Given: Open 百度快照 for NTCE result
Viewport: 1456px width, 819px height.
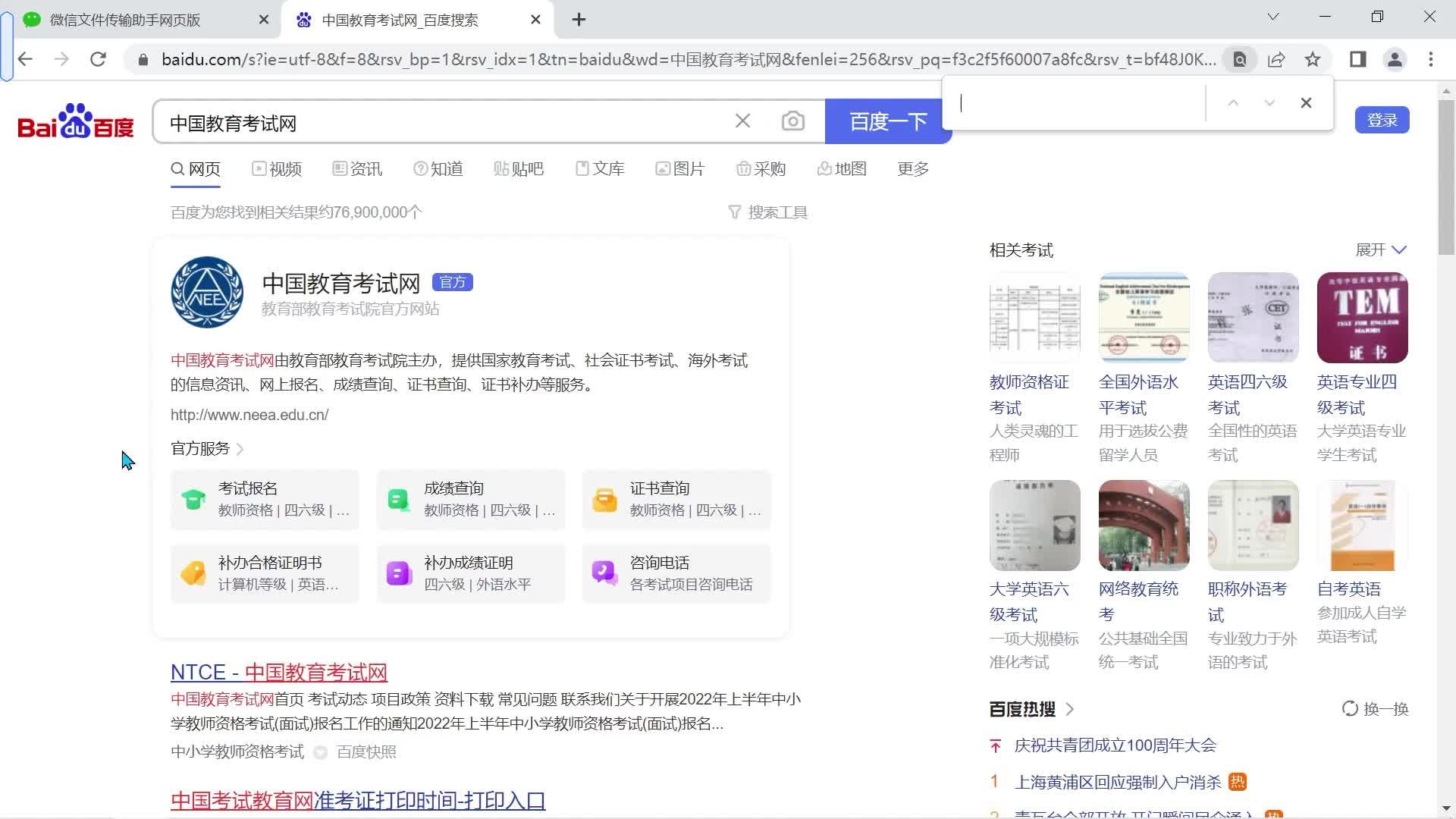Looking at the screenshot, I should [366, 752].
